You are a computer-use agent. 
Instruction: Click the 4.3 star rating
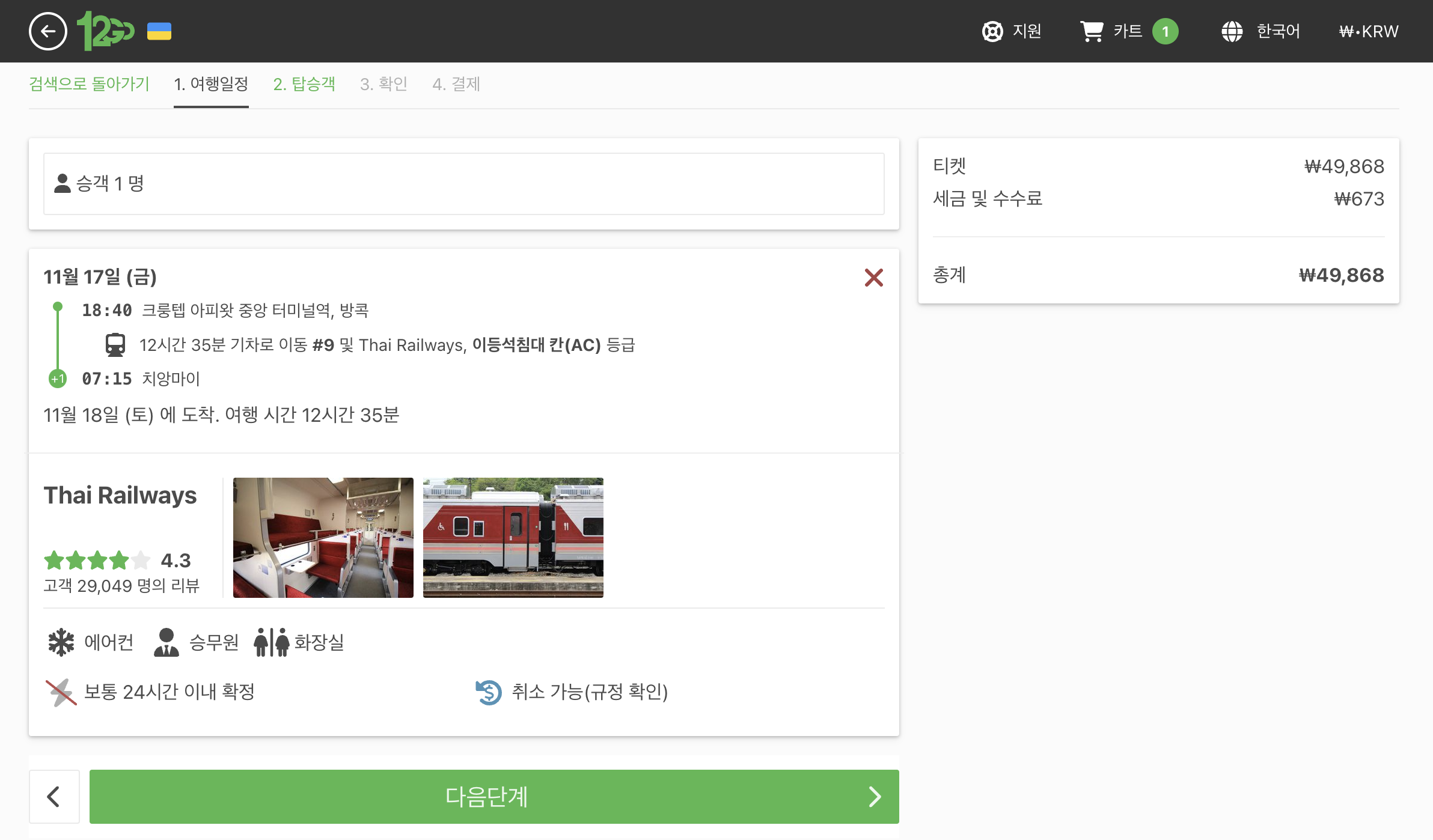coord(117,560)
